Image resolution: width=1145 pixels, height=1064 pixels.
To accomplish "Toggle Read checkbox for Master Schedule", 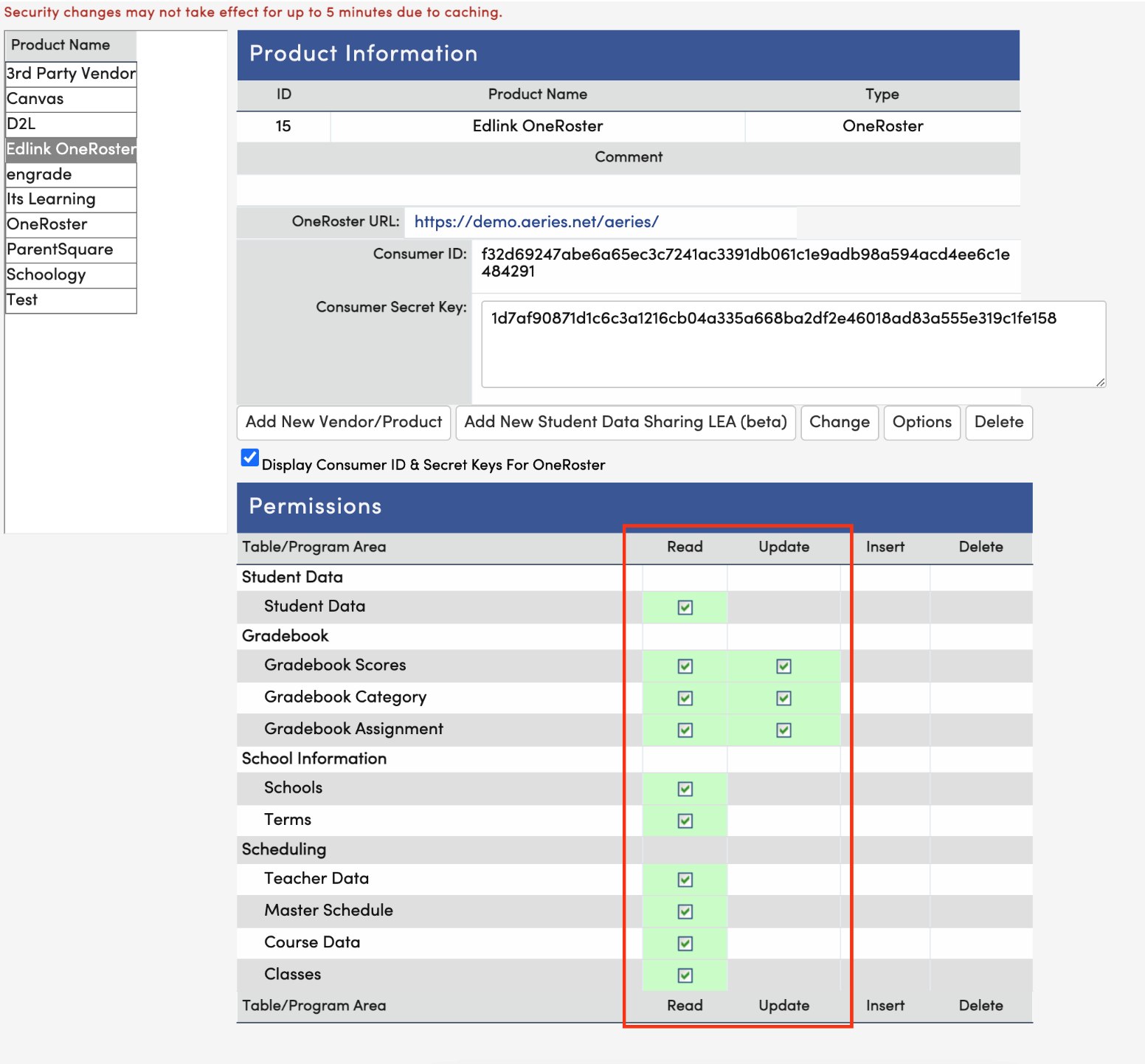I will [685, 911].
